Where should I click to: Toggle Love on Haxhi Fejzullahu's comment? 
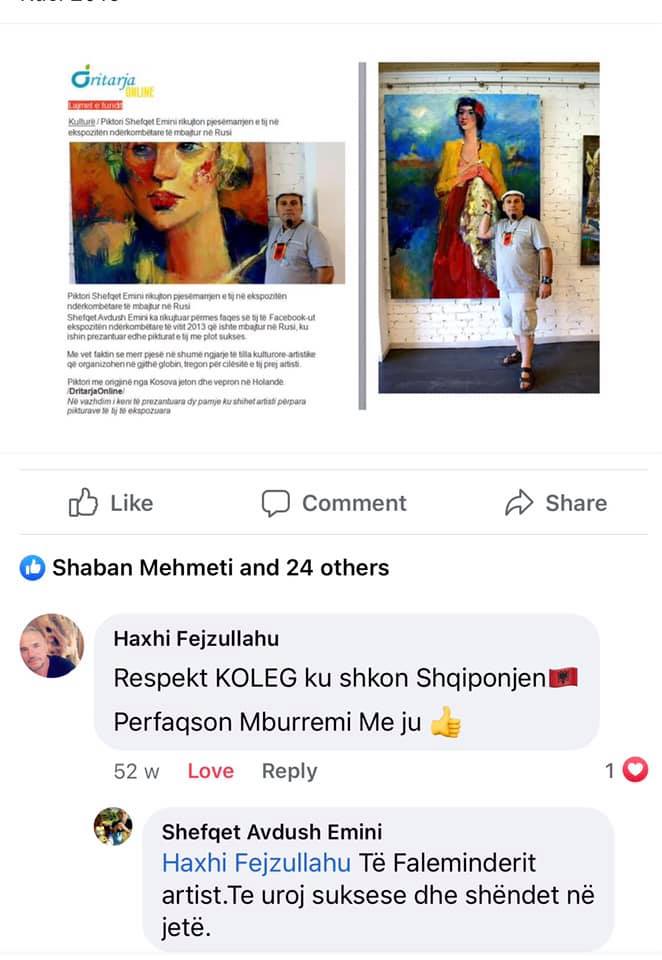point(211,771)
